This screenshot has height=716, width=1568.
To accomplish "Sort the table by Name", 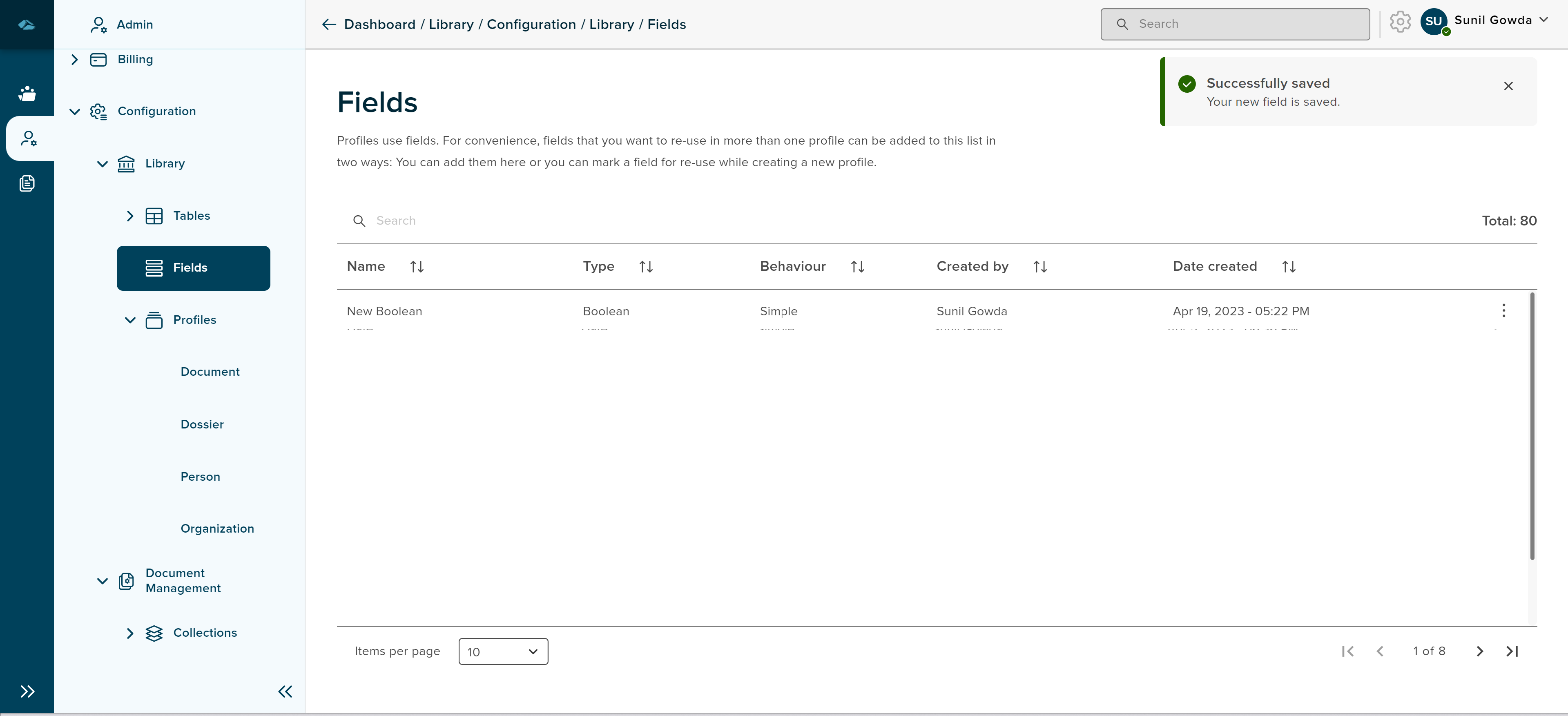I will [x=416, y=267].
